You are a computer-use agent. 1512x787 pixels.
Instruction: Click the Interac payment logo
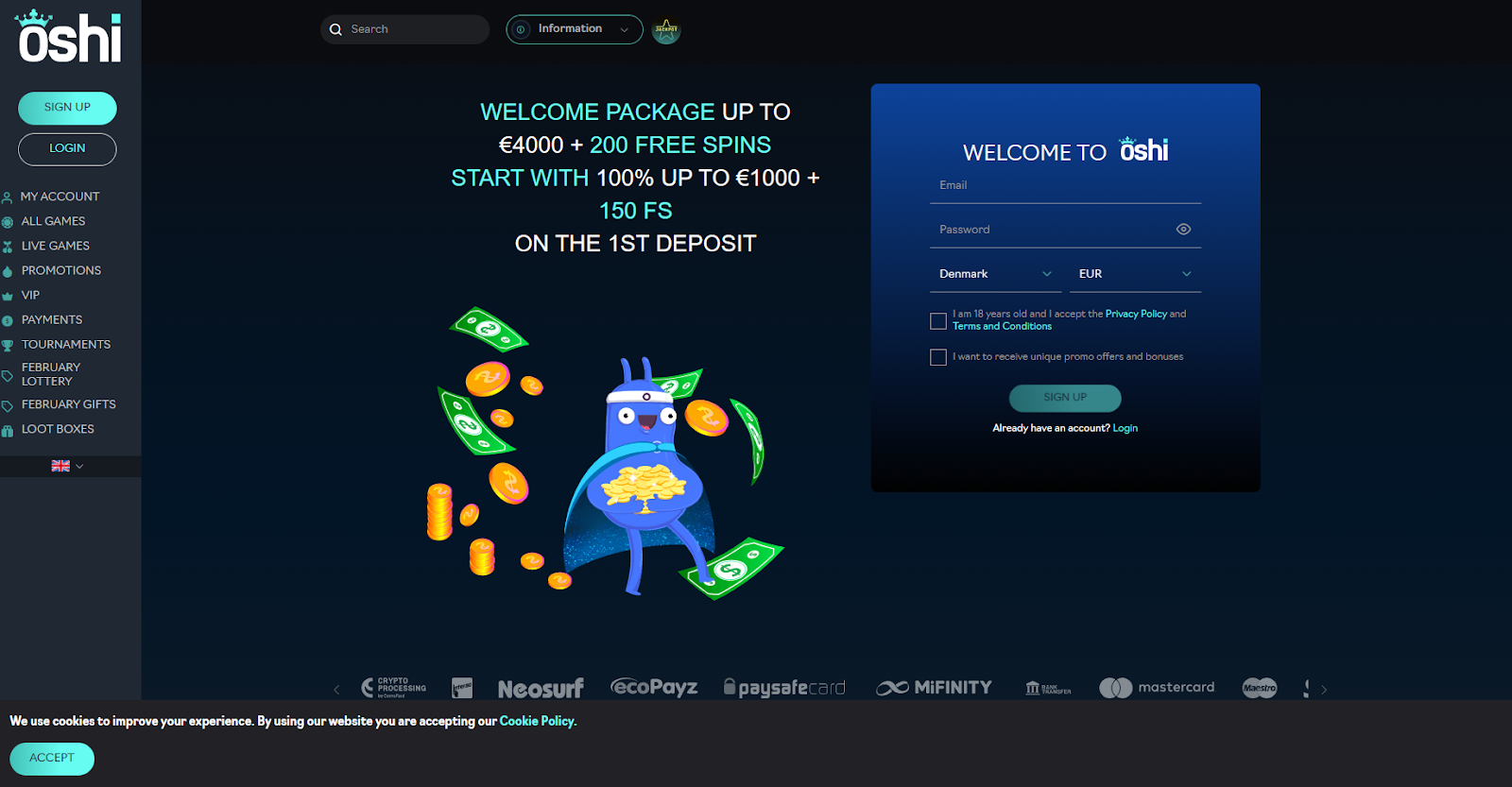(462, 688)
